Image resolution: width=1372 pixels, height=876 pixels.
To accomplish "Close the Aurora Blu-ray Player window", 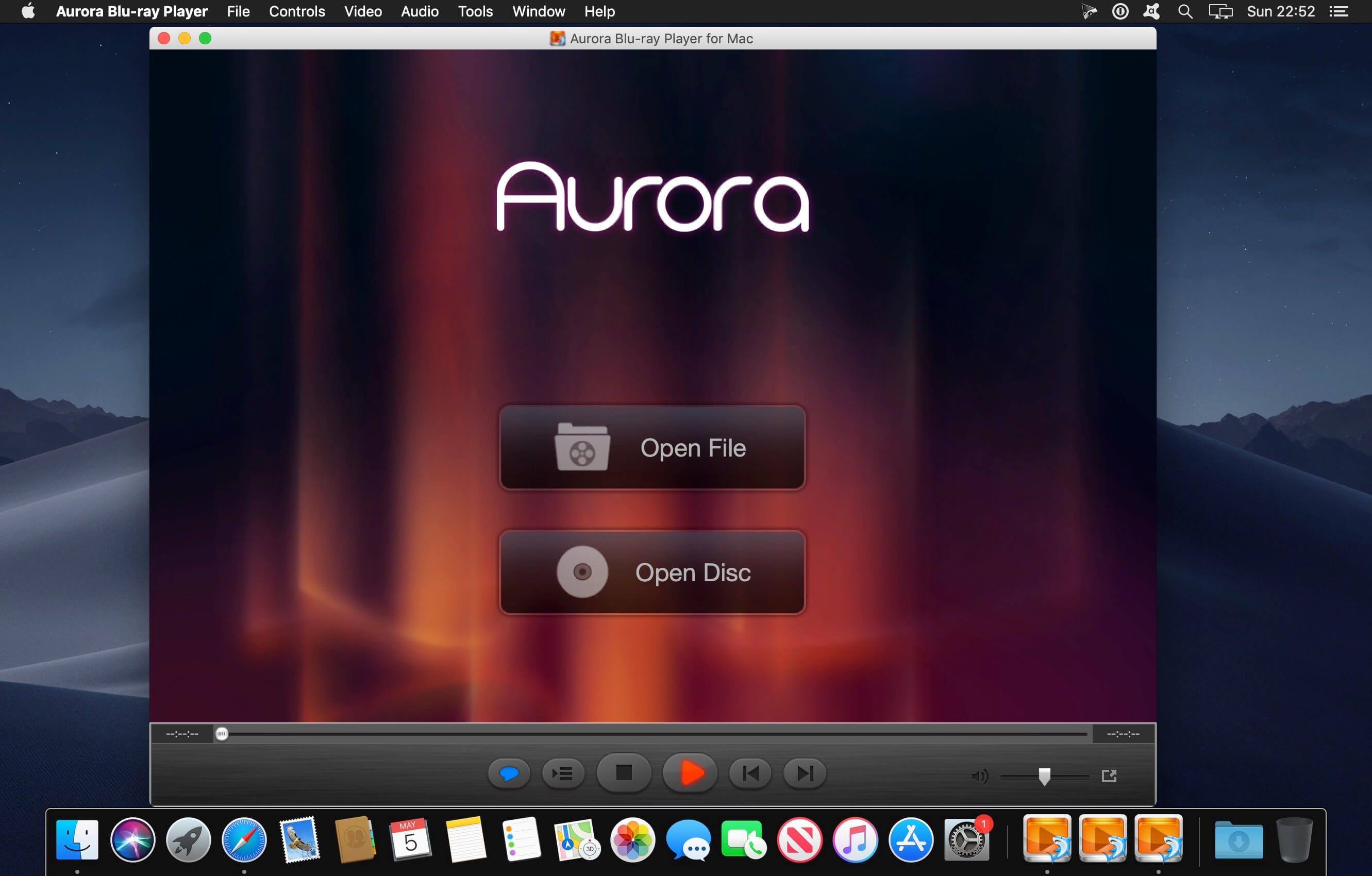I will tap(164, 38).
